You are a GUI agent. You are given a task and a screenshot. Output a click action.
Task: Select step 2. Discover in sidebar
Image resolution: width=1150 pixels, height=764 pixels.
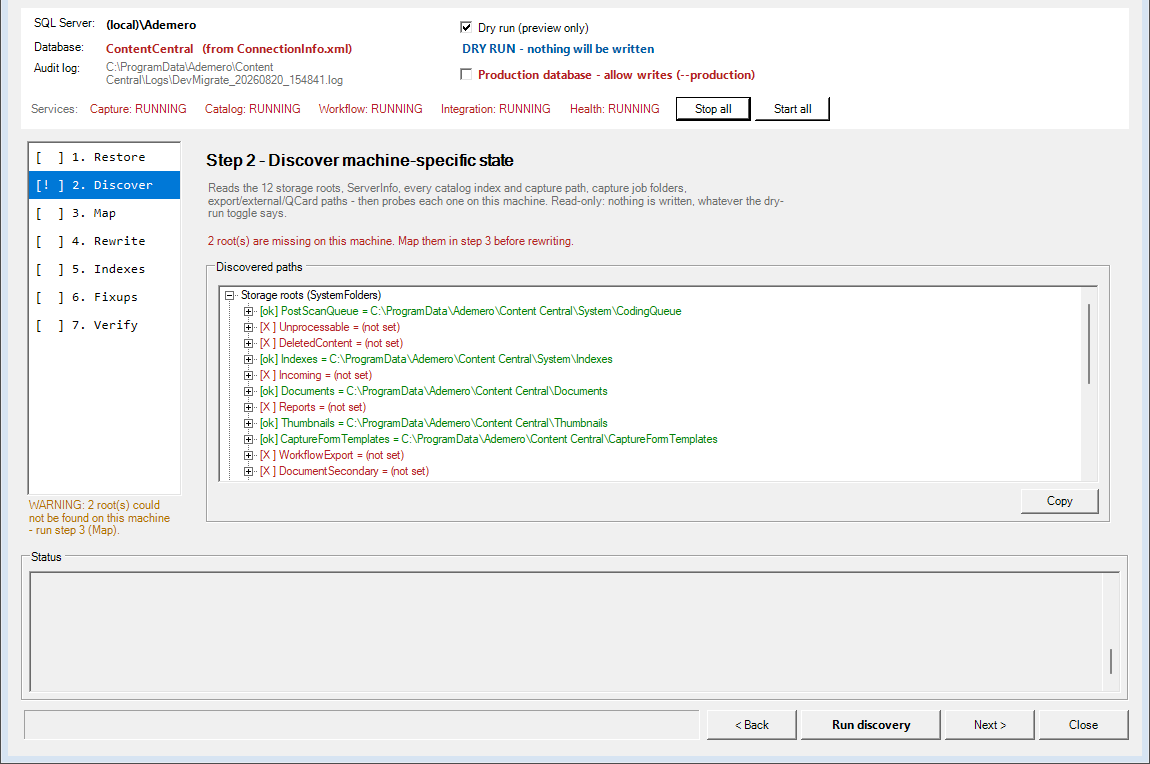pyautogui.click(x=104, y=185)
